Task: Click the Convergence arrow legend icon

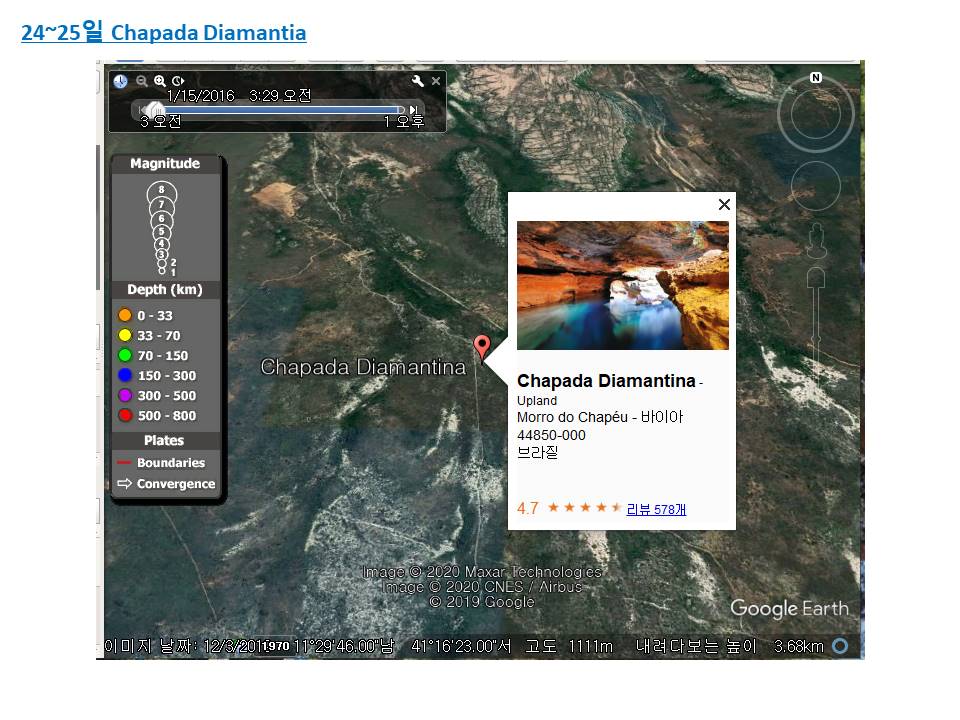Action: pyautogui.click(x=124, y=484)
